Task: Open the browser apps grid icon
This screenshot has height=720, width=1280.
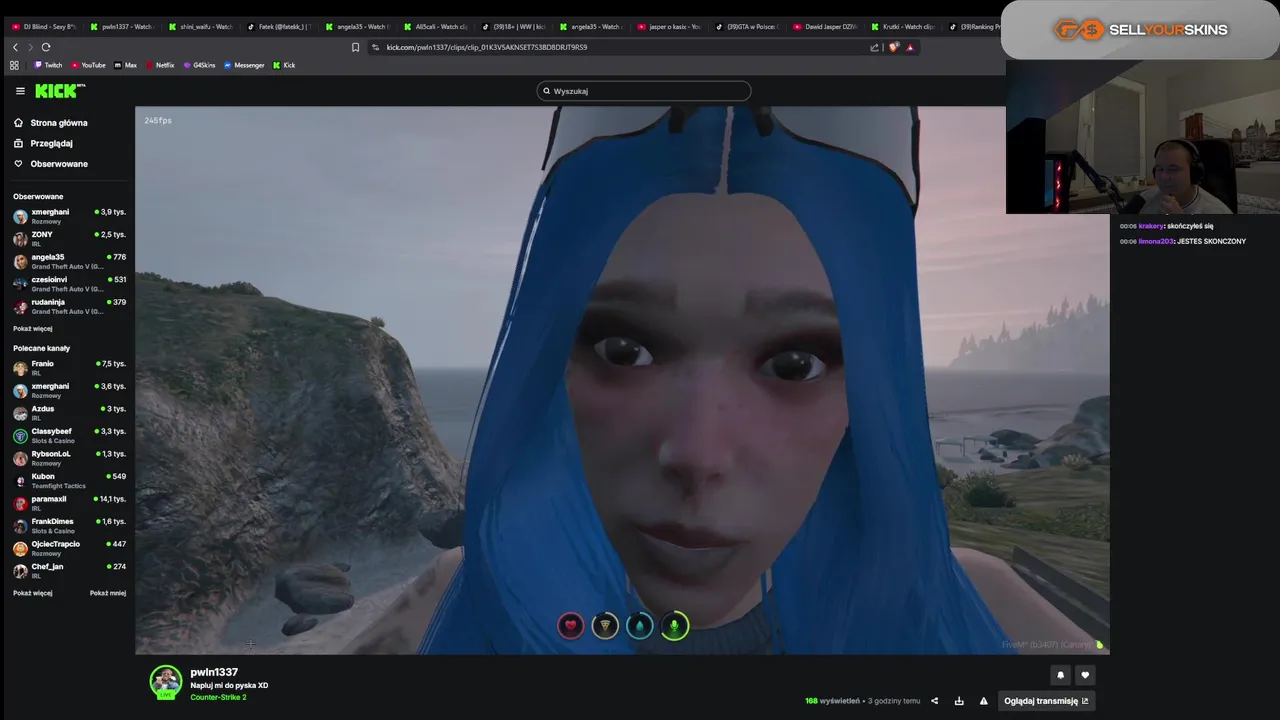Action: pos(14,65)
